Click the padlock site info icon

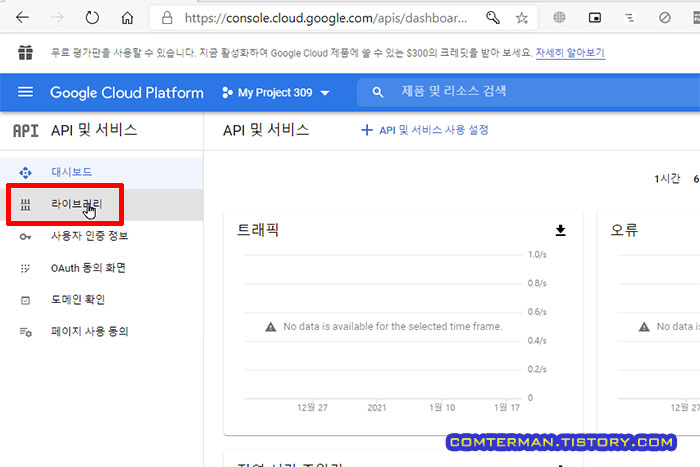point(167,18)
